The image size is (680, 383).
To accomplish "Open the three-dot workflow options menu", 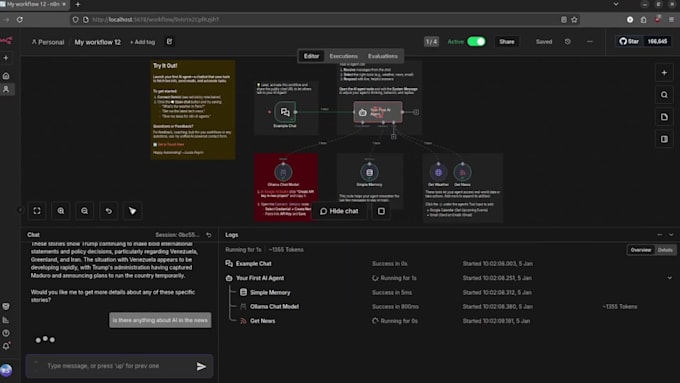I will [x=590, y=42].
